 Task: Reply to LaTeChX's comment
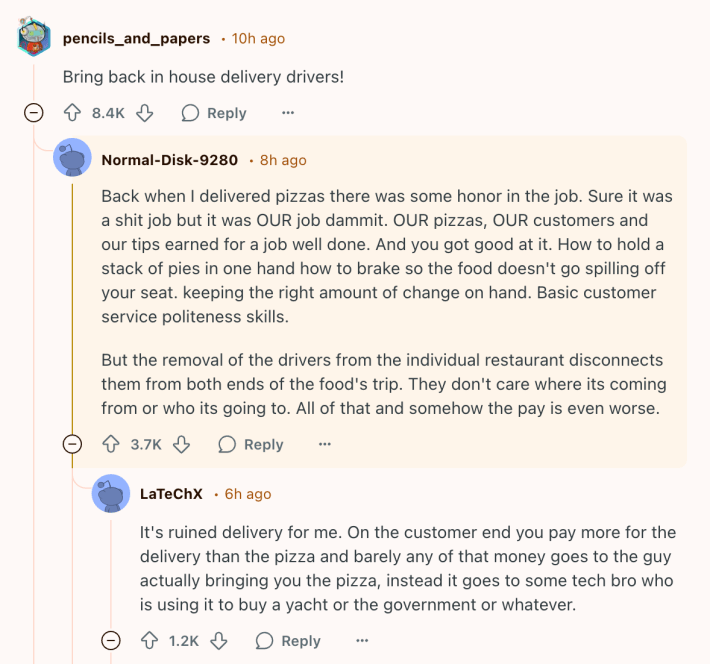pos(288,640)
